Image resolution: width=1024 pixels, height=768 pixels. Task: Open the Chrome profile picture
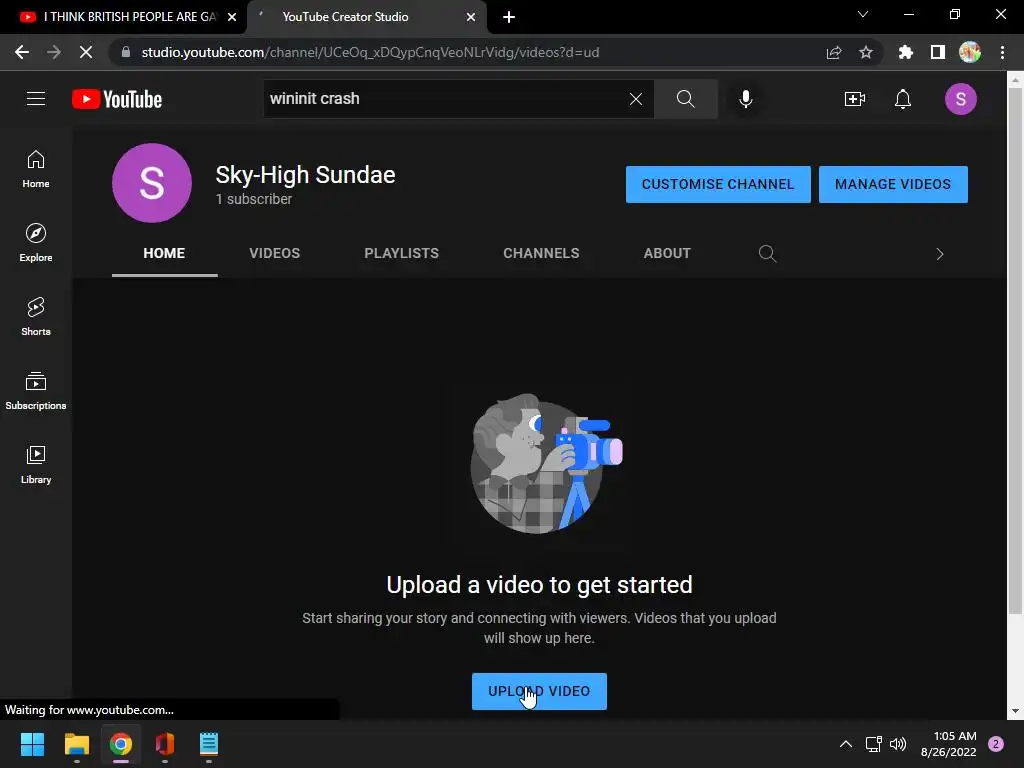point(969,52)
